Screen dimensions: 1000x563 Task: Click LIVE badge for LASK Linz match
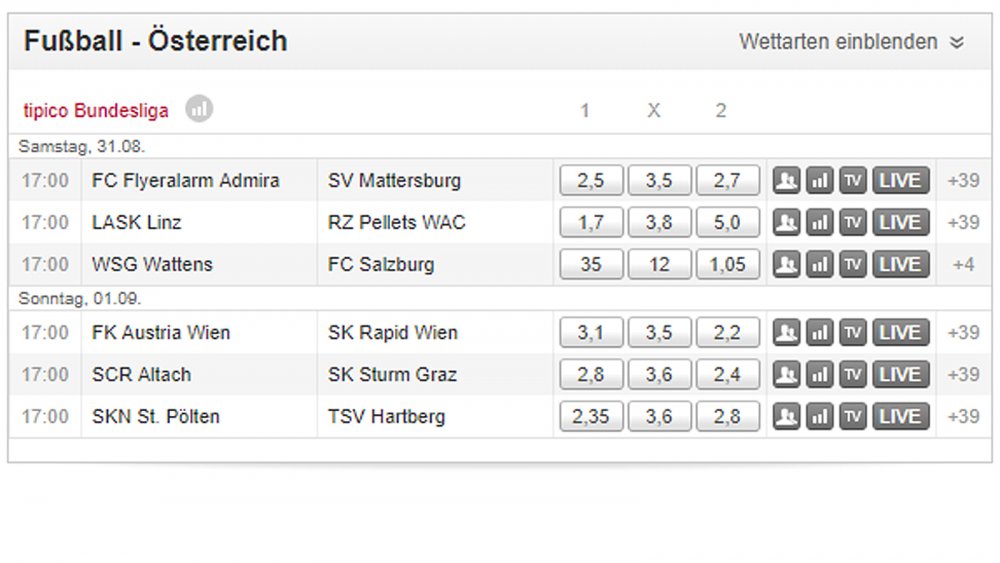pyautogui.click(x=901, y=223)
